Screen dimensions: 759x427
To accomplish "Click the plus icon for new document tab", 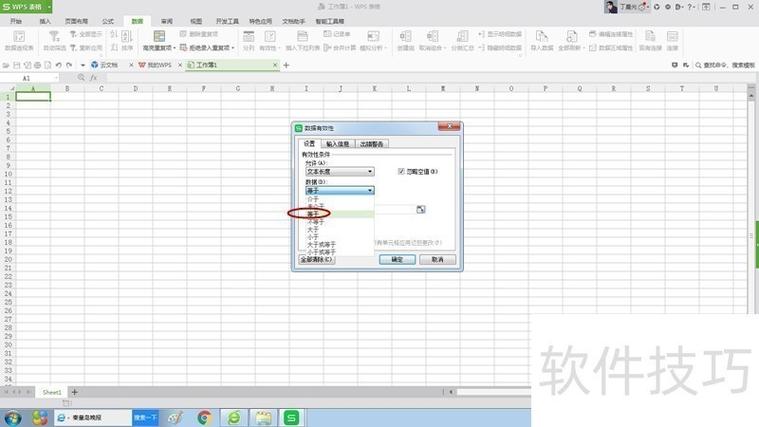I will point(286,65).
